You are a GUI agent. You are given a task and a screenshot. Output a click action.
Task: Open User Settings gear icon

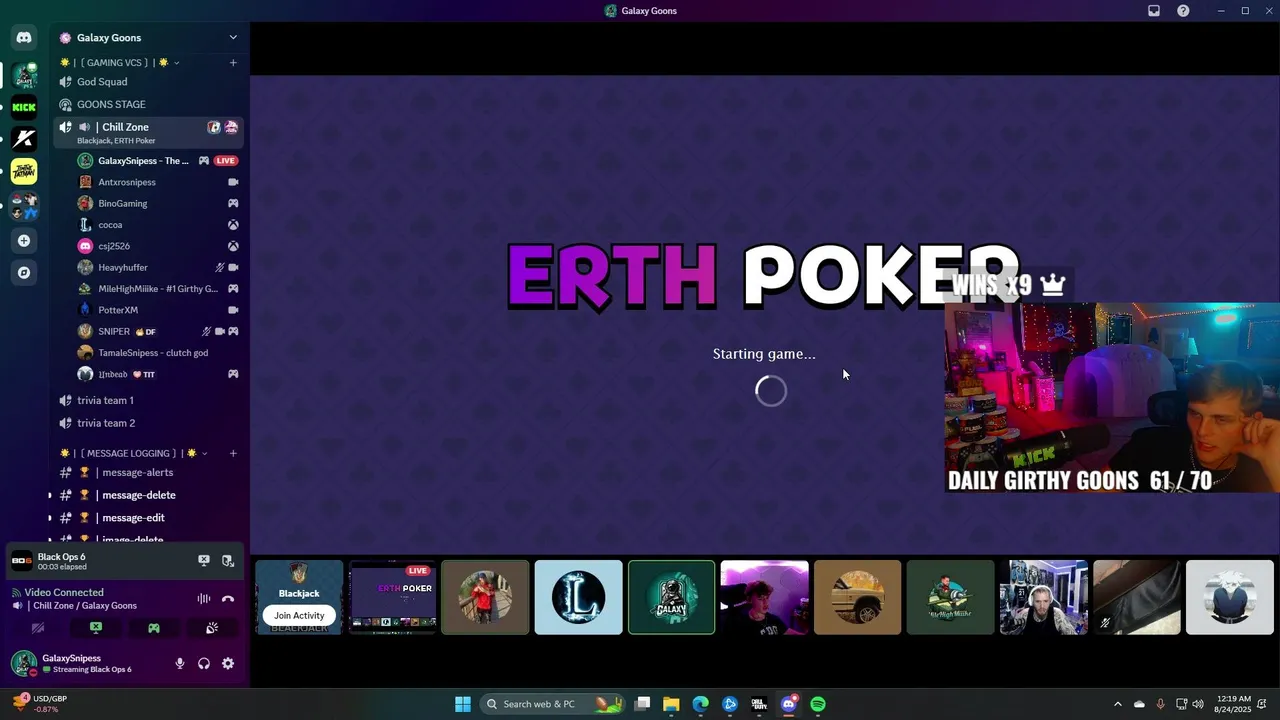pos(228,663)
